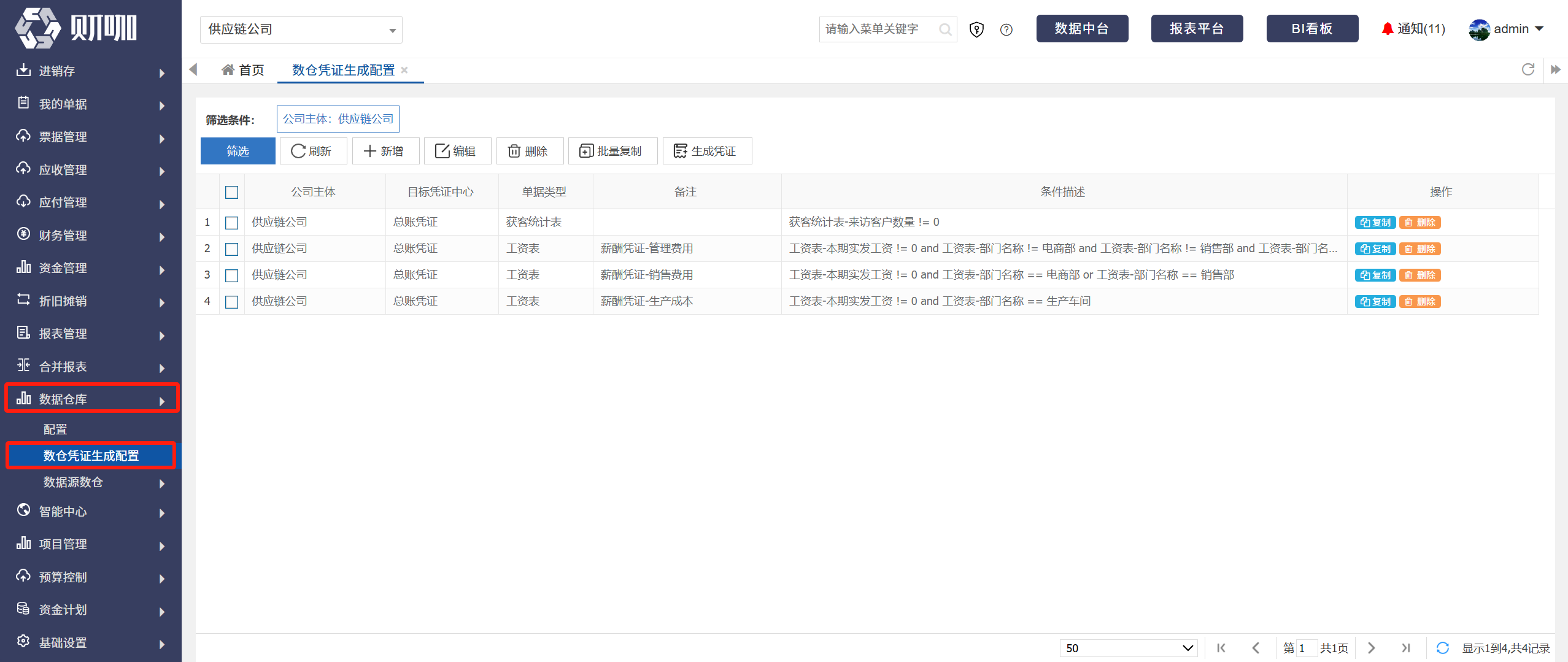Click the search magnifier icon

(946, 29)
